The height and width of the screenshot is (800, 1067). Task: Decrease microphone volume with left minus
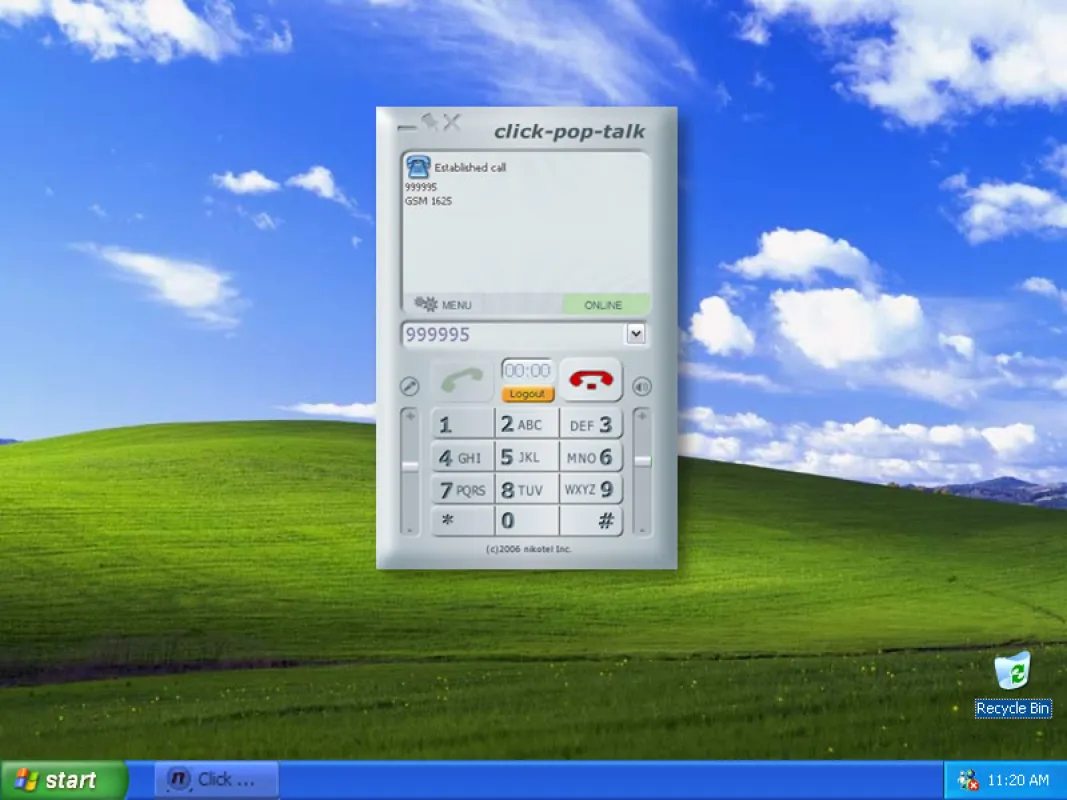click(410, 529)
